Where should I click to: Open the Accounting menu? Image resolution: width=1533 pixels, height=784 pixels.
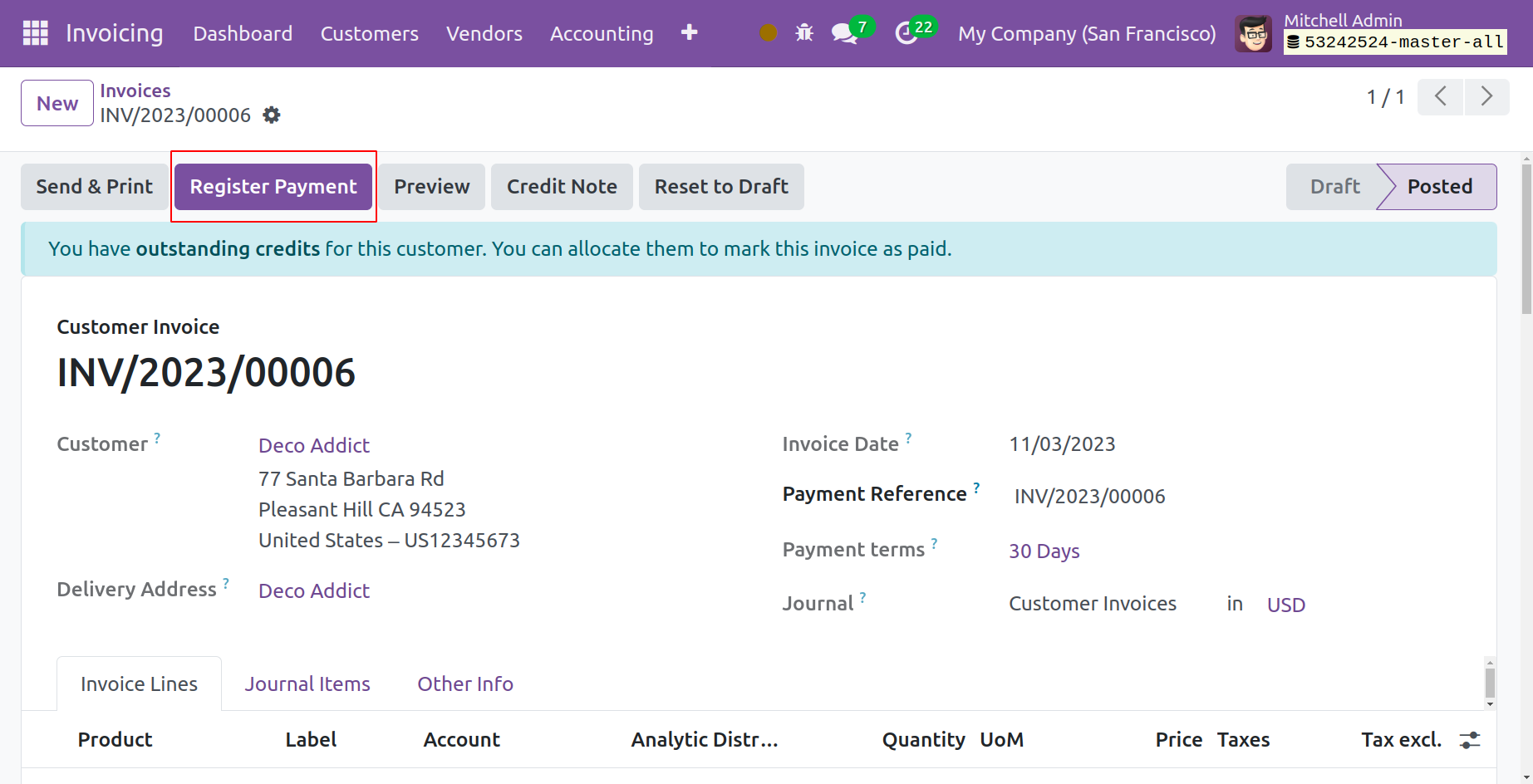(x=602, y=33)
